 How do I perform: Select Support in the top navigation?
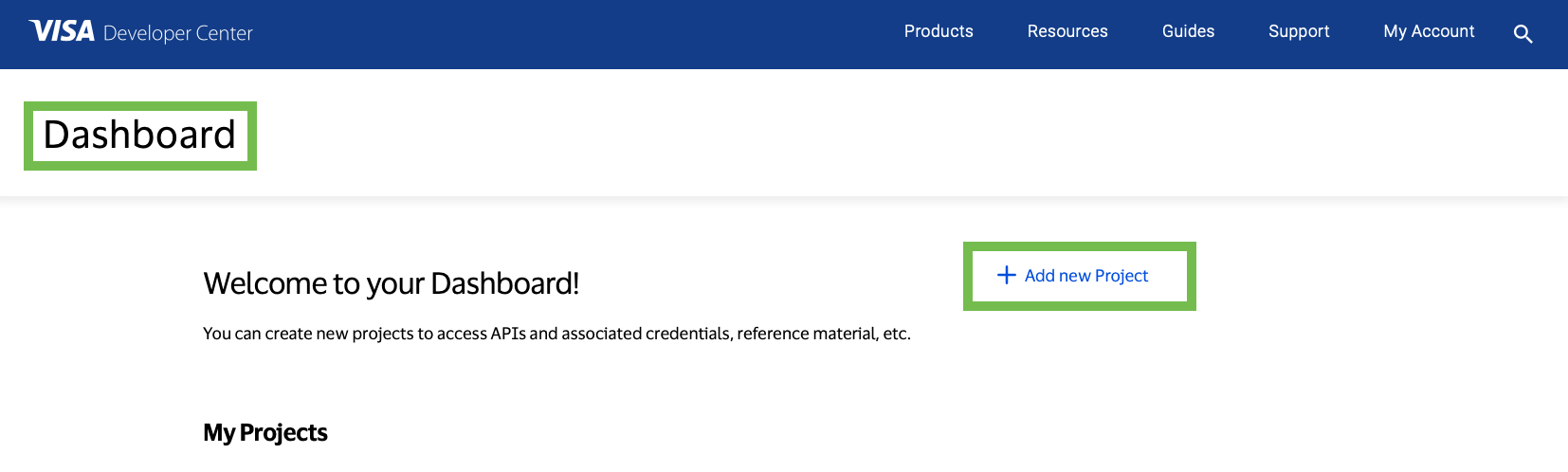pos(1299,31)
